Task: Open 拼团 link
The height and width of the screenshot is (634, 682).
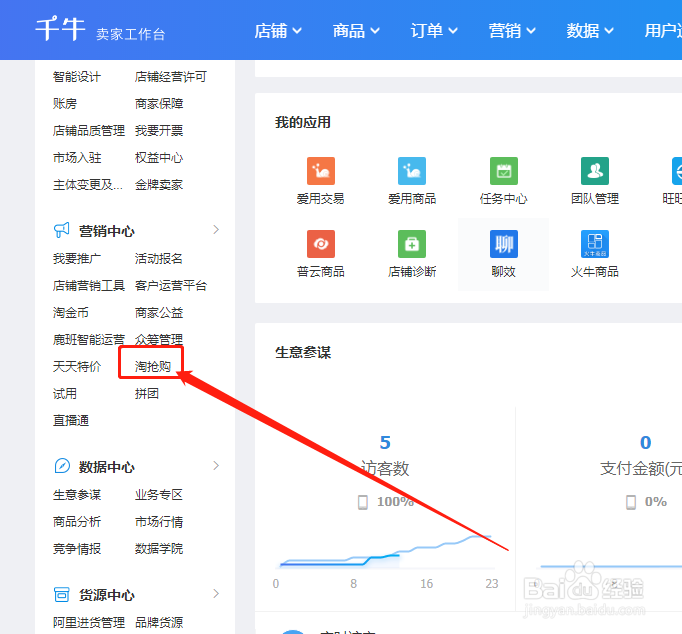Action: (147, 394)
